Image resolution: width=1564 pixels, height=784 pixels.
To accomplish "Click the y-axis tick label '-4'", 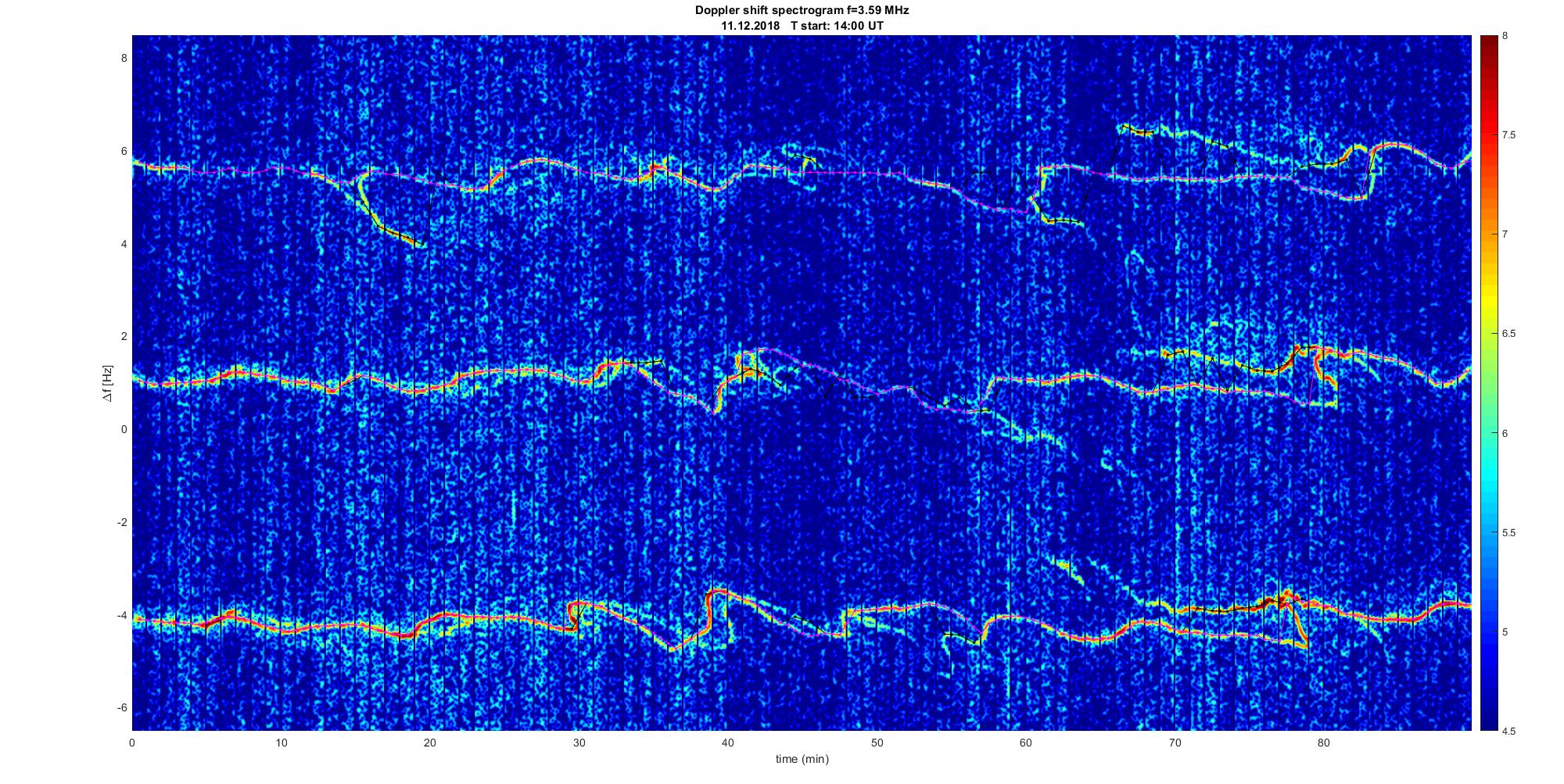I will tap(122, 615).
